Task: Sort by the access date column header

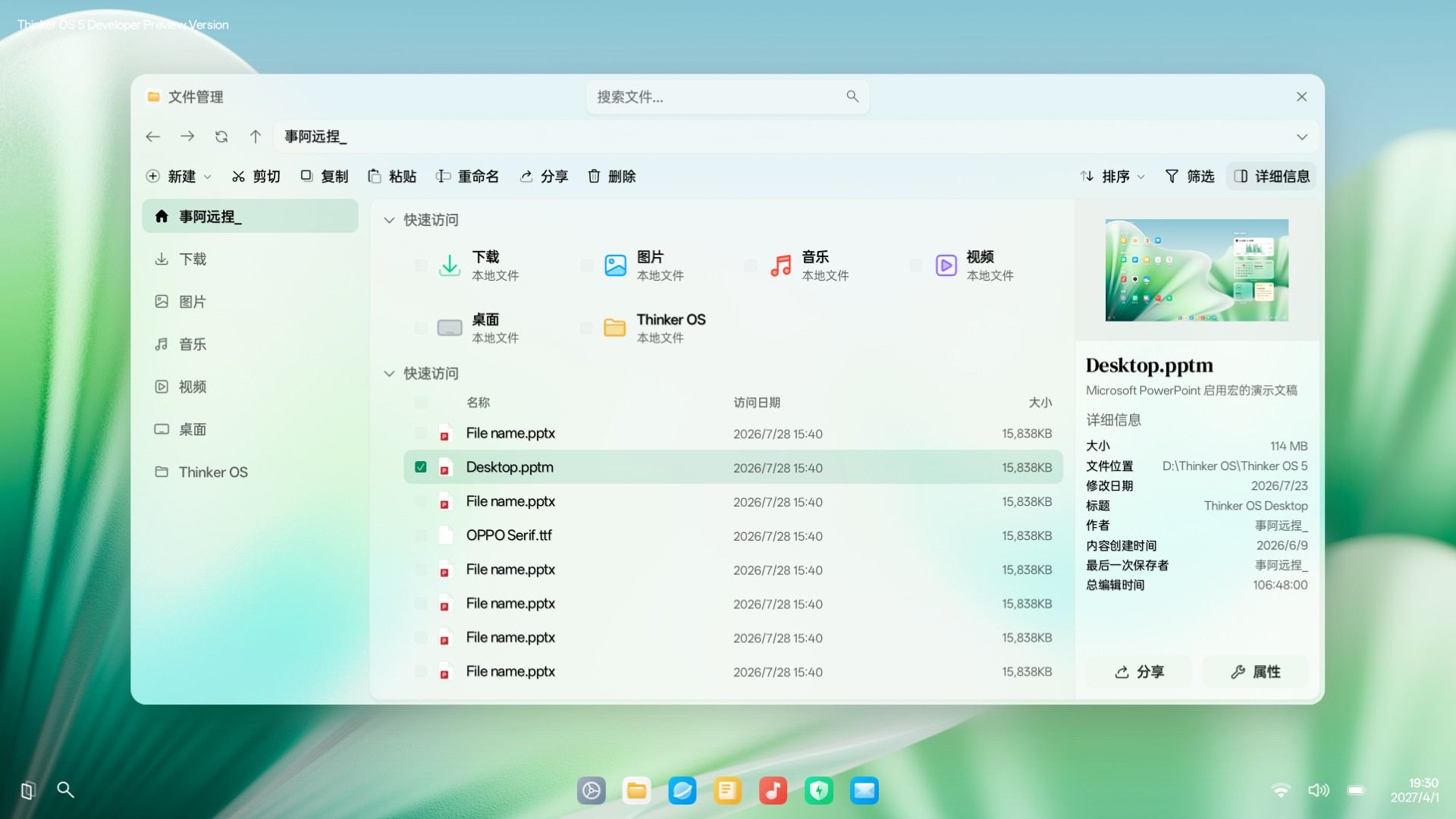Action: [757, 403]
